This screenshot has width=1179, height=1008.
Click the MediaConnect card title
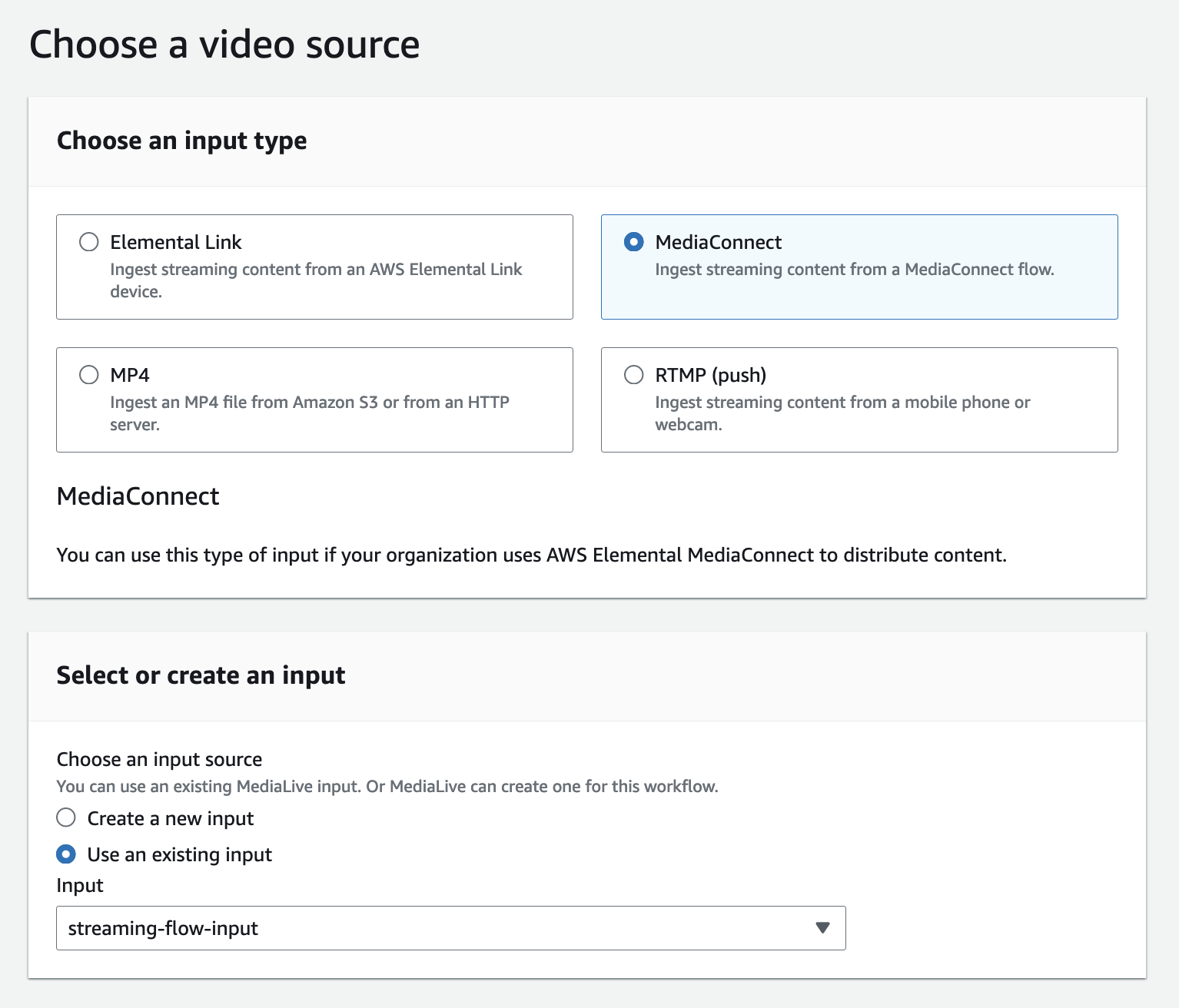[718, 242]
